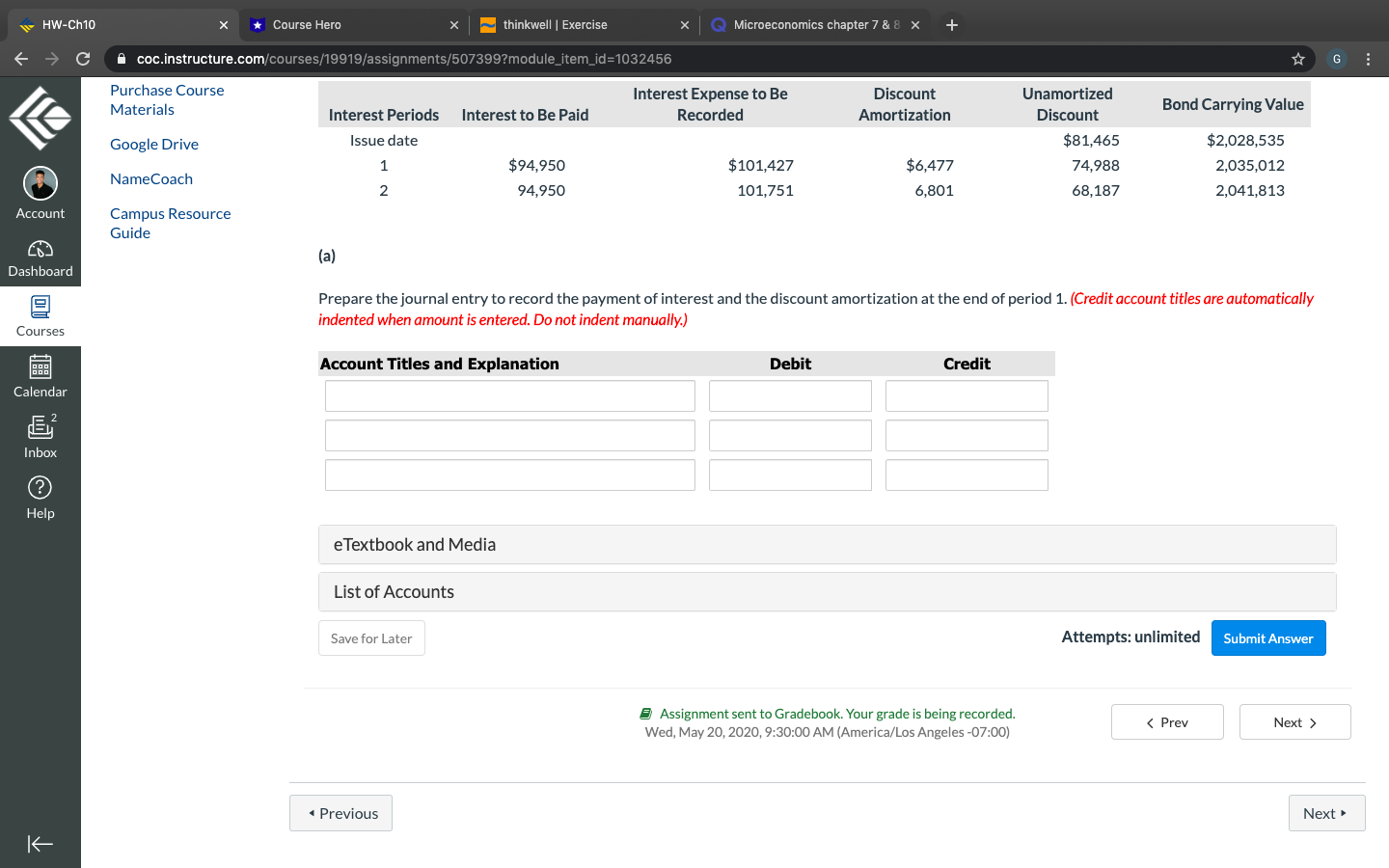Click second row Debit field

(x=790, y=436)
